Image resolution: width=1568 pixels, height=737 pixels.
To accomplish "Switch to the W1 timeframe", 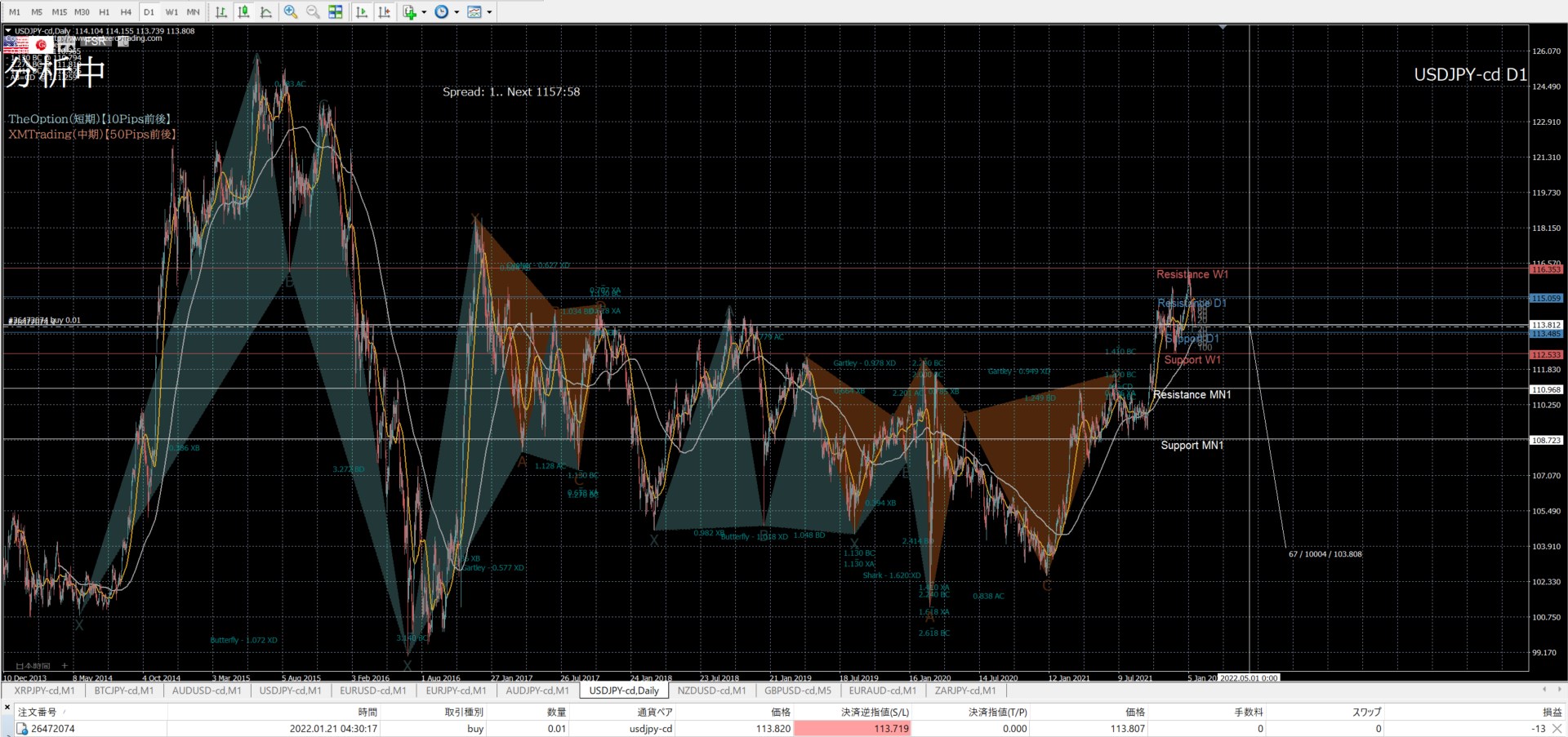I will click(x=171, y=12).
